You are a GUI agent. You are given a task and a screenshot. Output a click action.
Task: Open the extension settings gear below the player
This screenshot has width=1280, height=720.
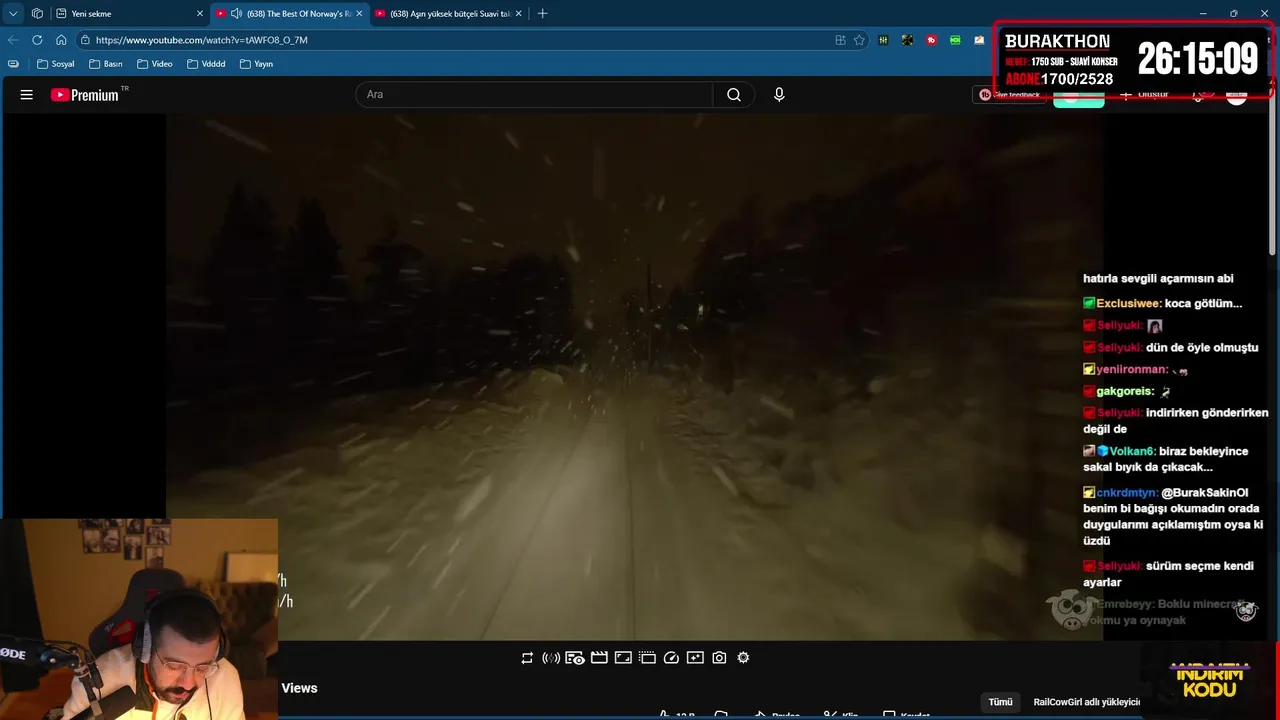743,658
